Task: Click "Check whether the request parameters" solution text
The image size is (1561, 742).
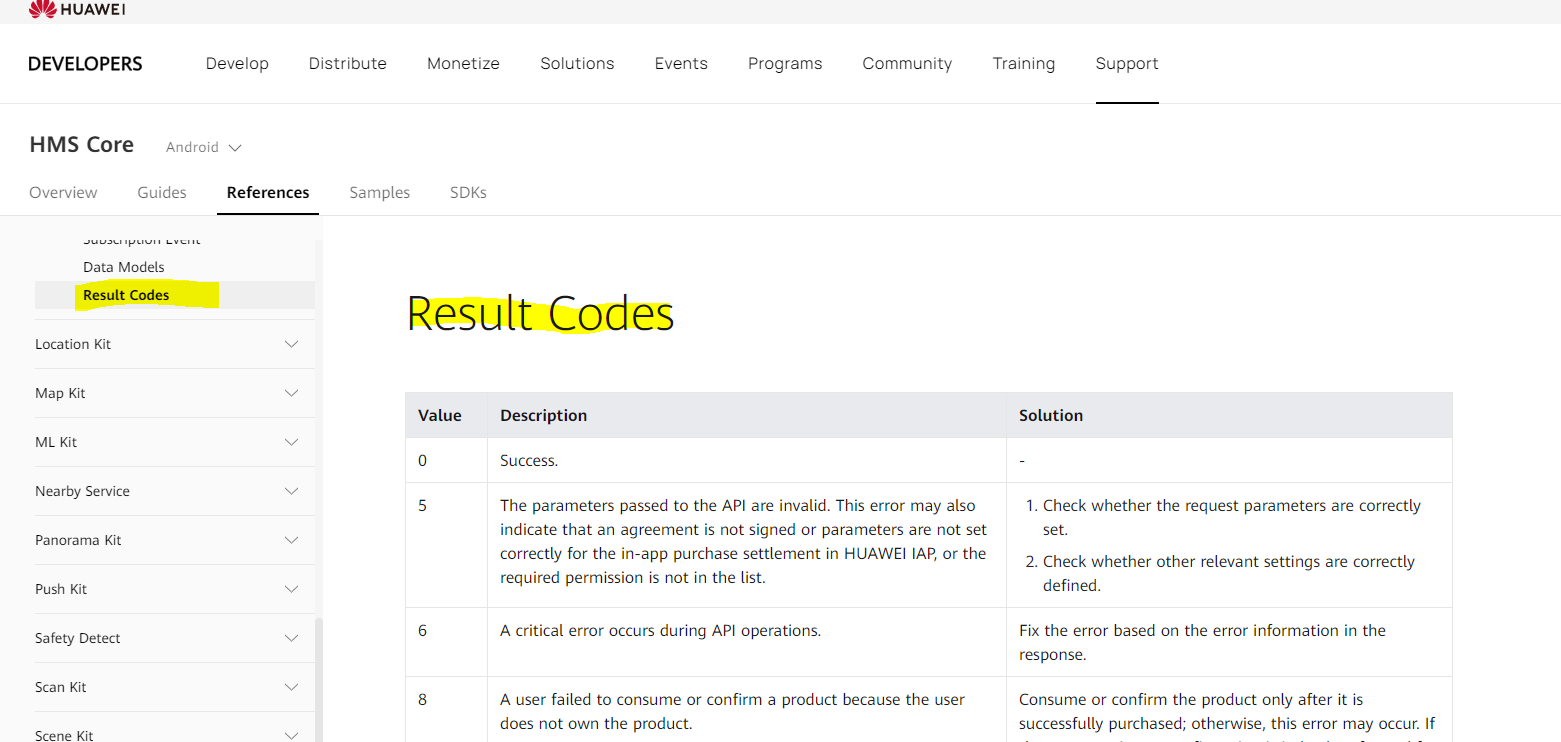Action: pyautogui.click(x=1232, y=517)
